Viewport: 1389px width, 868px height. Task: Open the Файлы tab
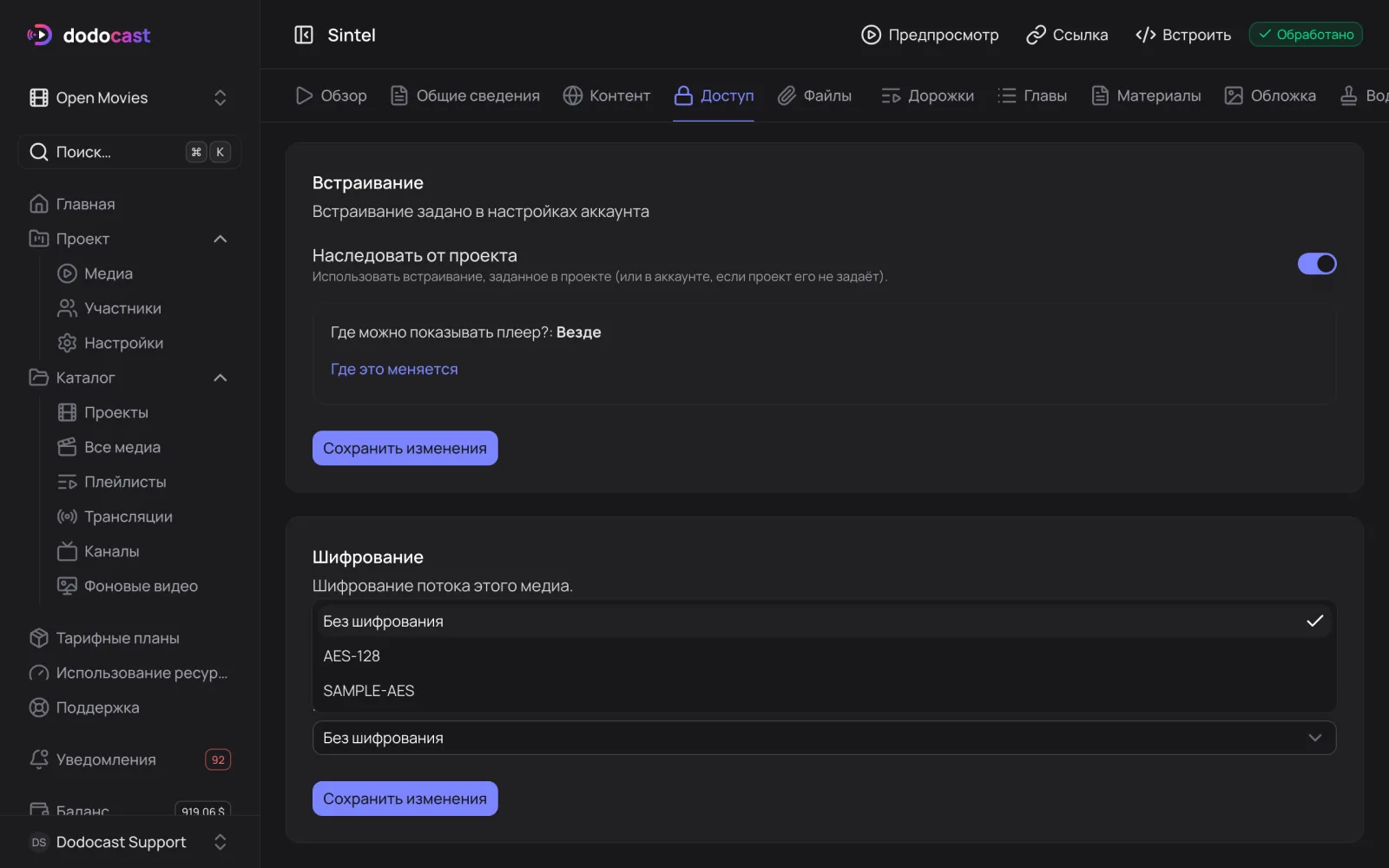(x=814, y=95)
